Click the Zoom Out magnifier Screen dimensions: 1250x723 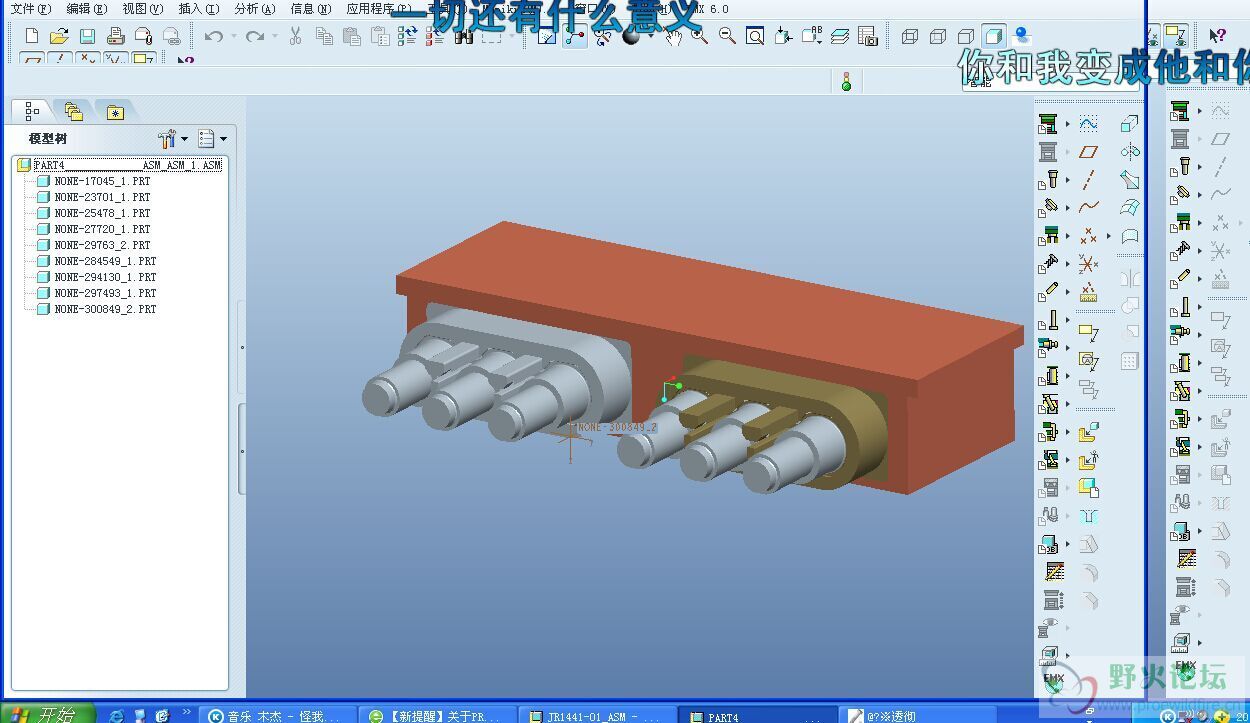point(727,37)
